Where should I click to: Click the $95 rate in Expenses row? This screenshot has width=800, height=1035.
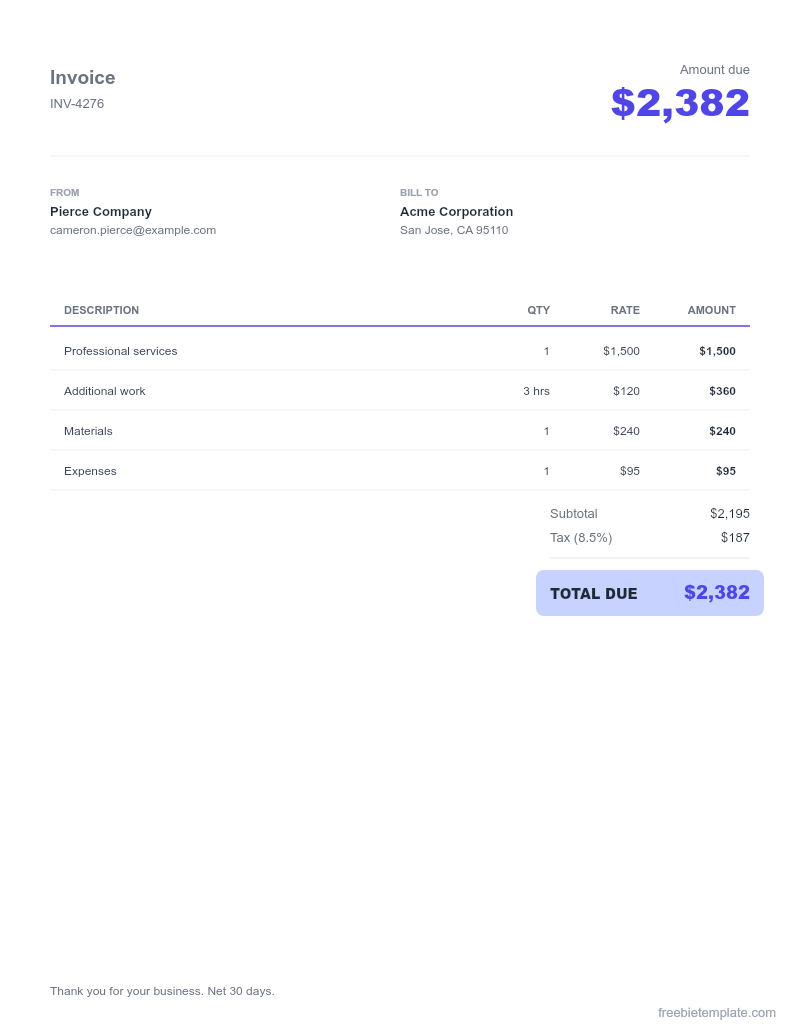(x=630, y=471)
